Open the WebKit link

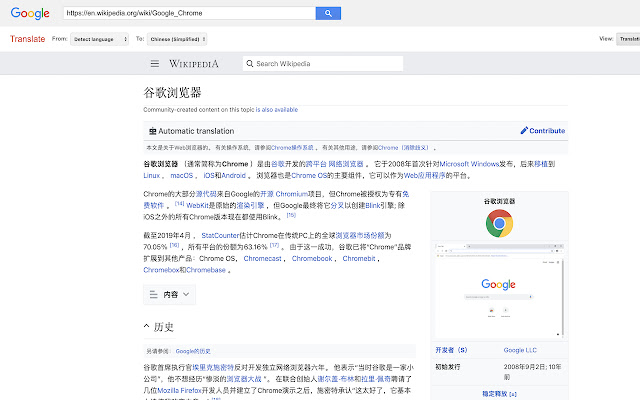(x=198, y=205)
